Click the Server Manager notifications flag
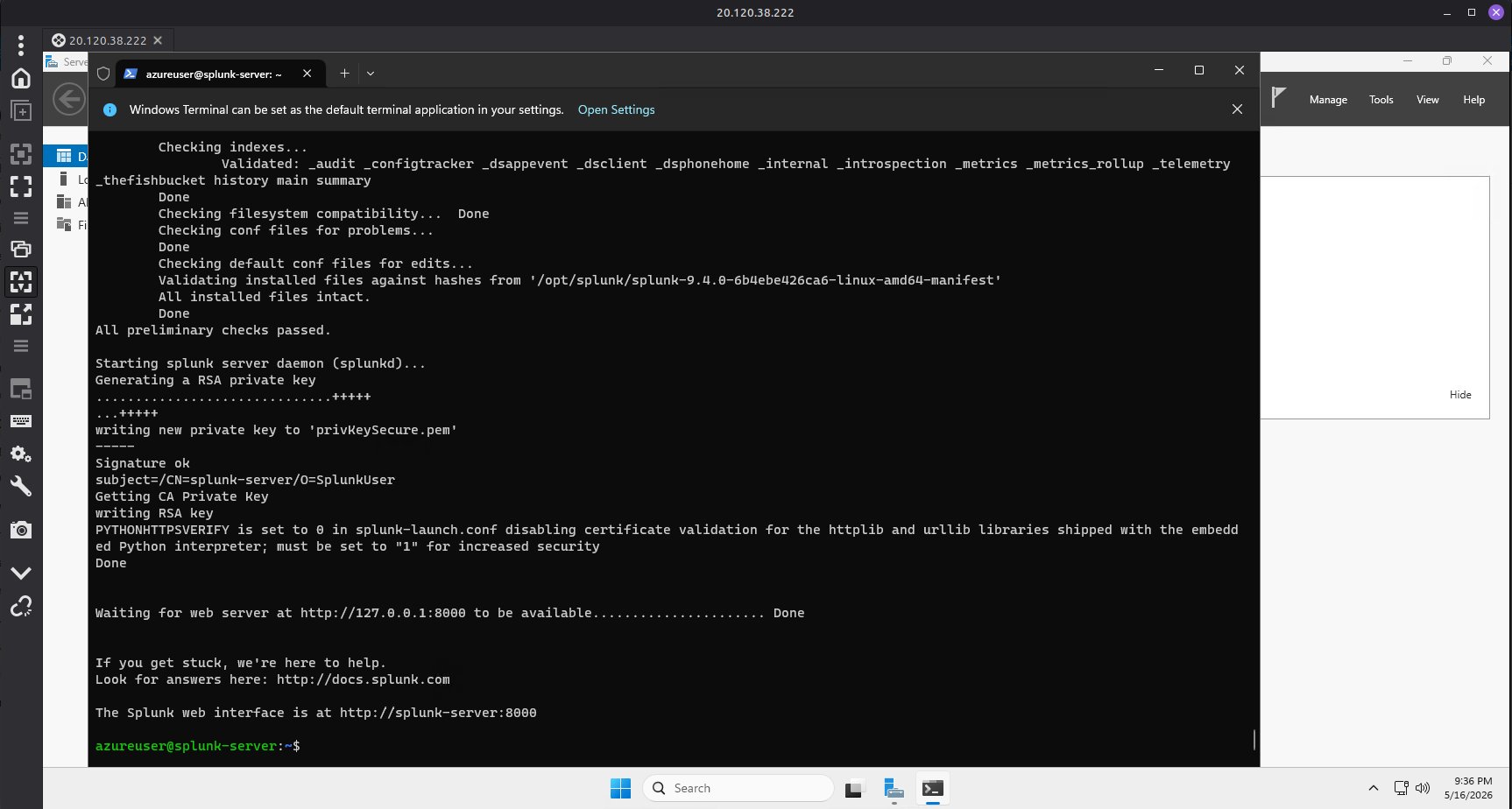1512x809 pixels. [x=1278, y=98]
